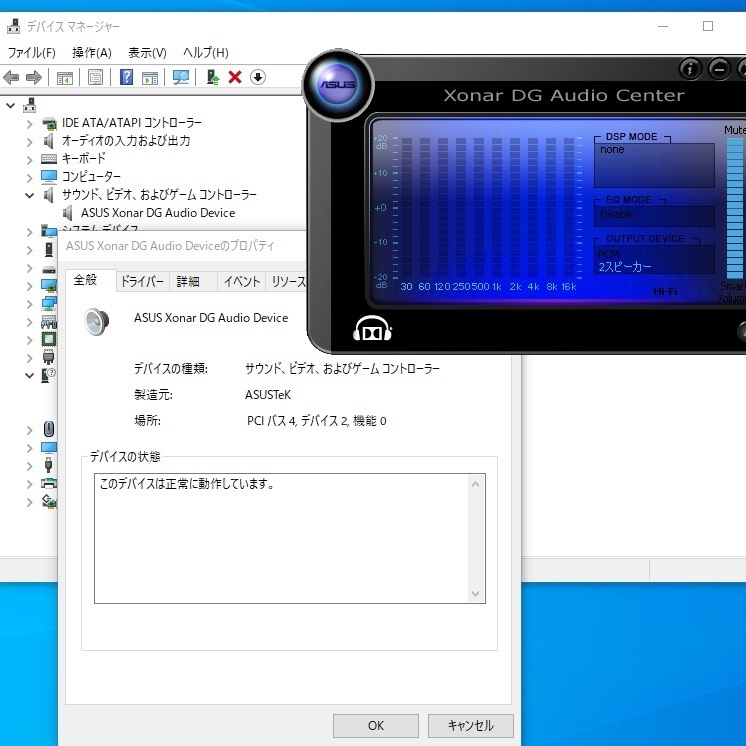The image size is (746, 746).
Task: Collapse the サウンド、ビデオ、およびゲーム コントローラー node
Action: click(x=29, y=195)
